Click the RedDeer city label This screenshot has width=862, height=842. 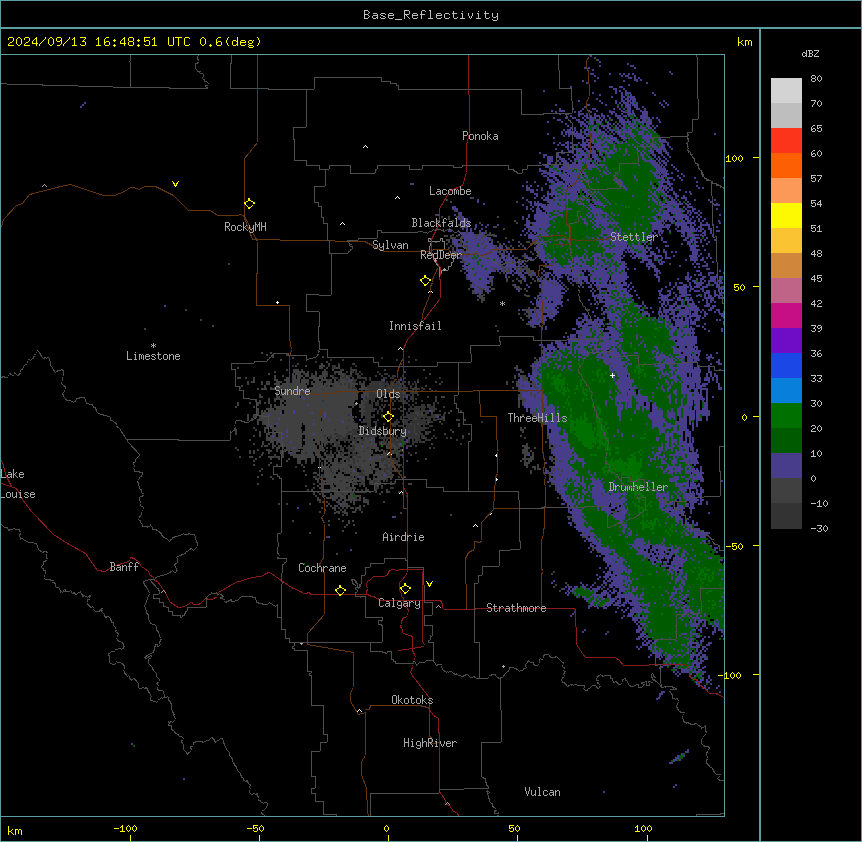(441, 255)
